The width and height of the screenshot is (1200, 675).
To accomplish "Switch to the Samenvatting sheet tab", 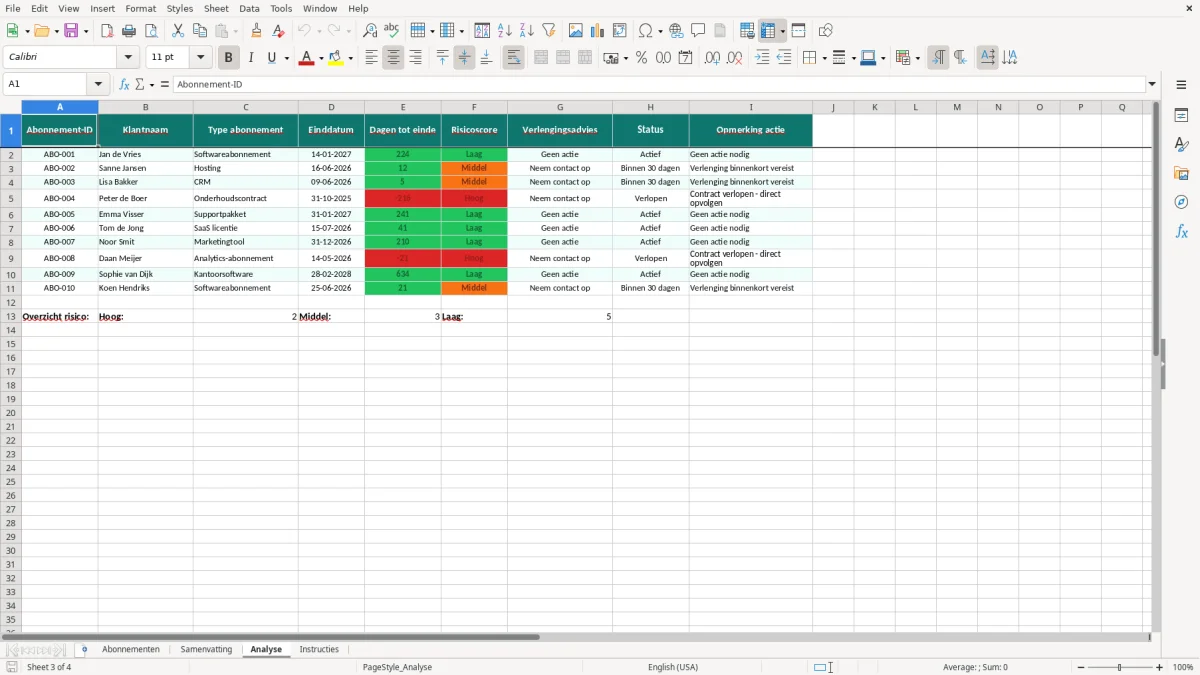I will pos(206,650).
